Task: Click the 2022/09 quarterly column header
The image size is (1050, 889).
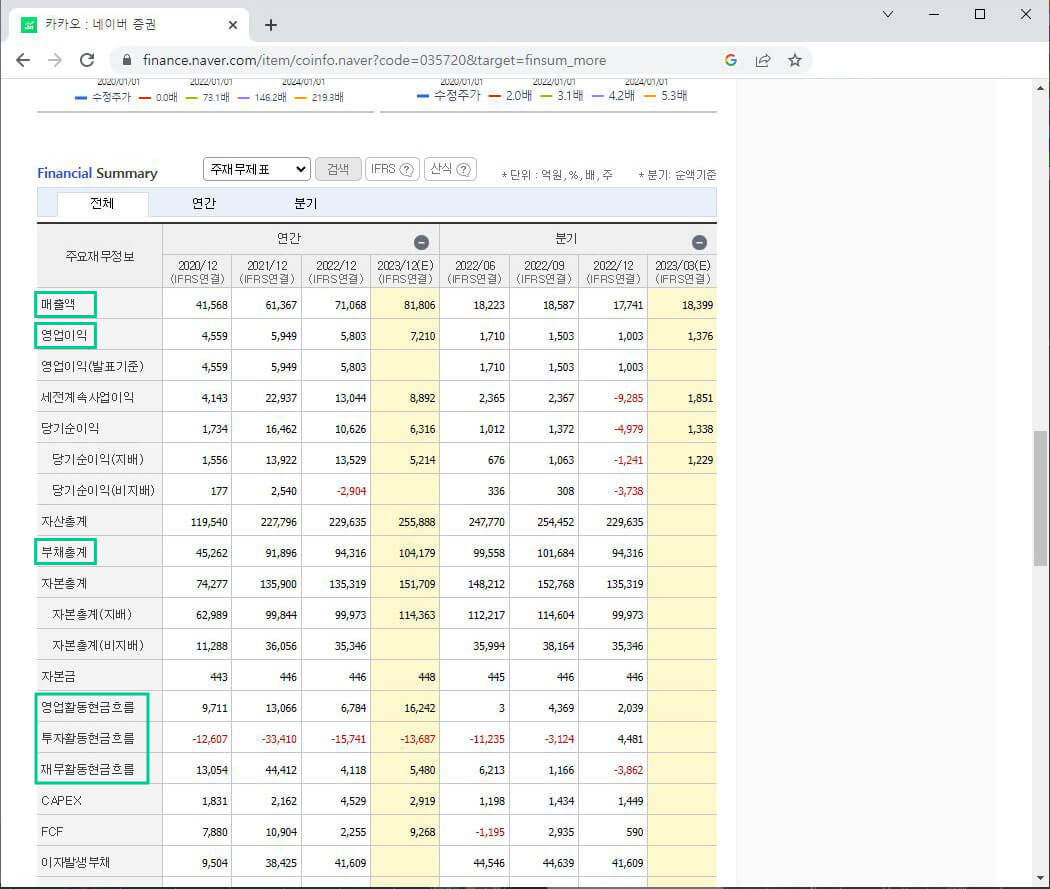Action: [544, 272]
